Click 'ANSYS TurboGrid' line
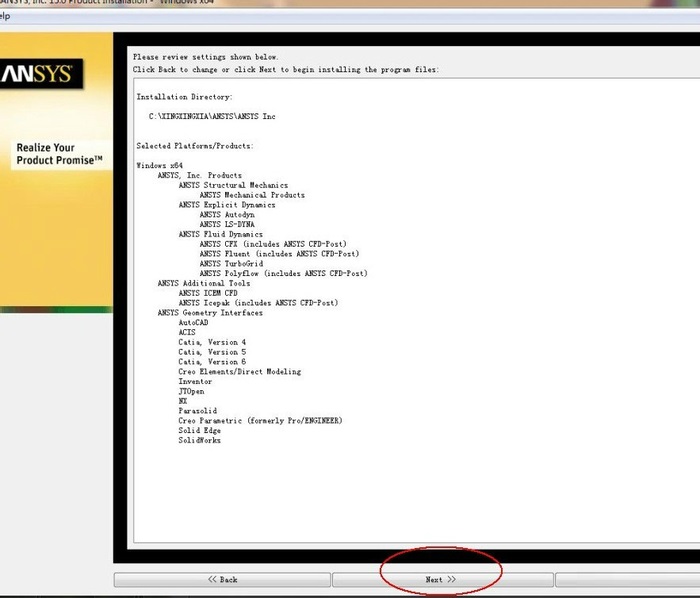The width and height of the screenshot is (700, 598). pyautogui.click(x=231, y=263)
